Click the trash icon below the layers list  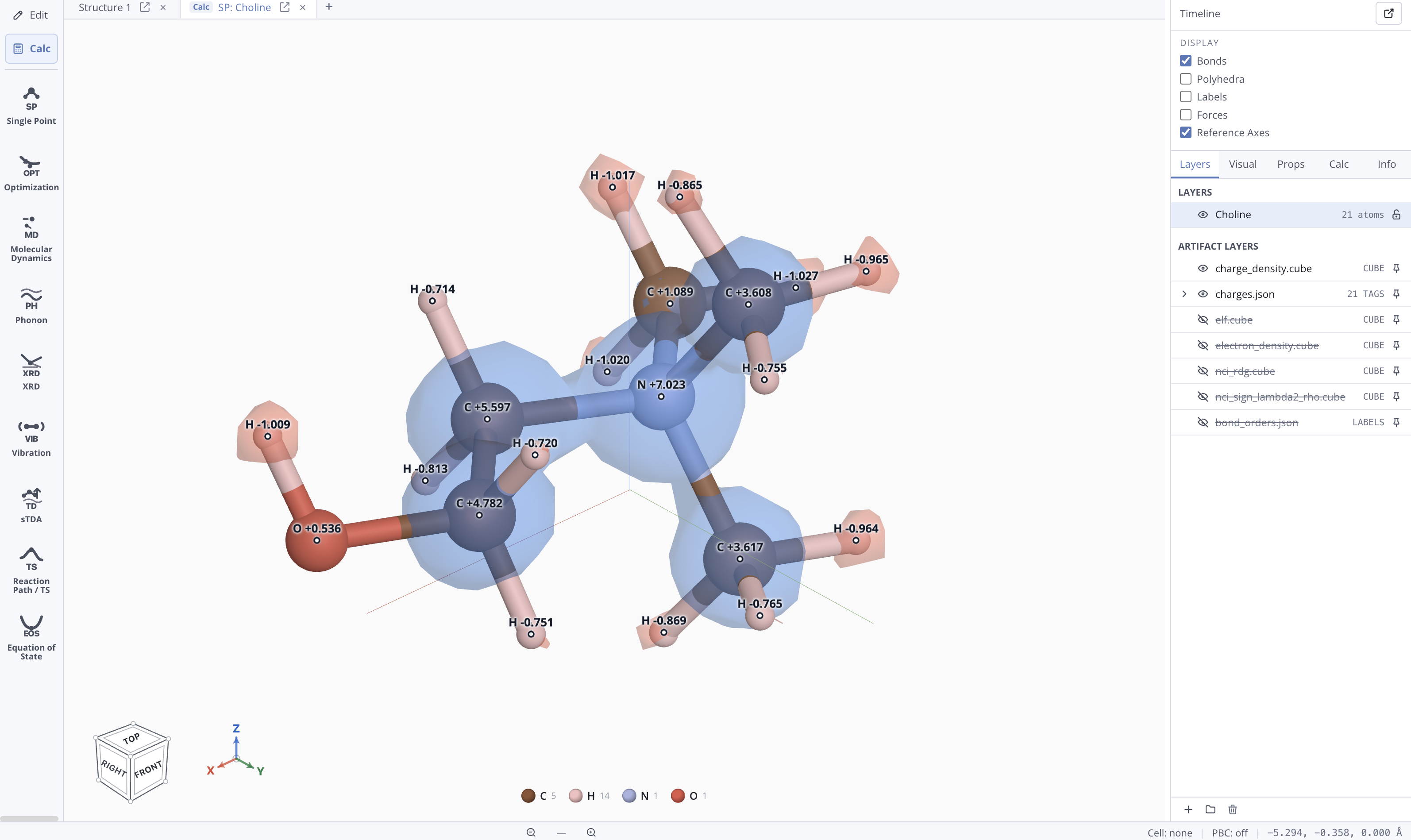(1232, 809)
